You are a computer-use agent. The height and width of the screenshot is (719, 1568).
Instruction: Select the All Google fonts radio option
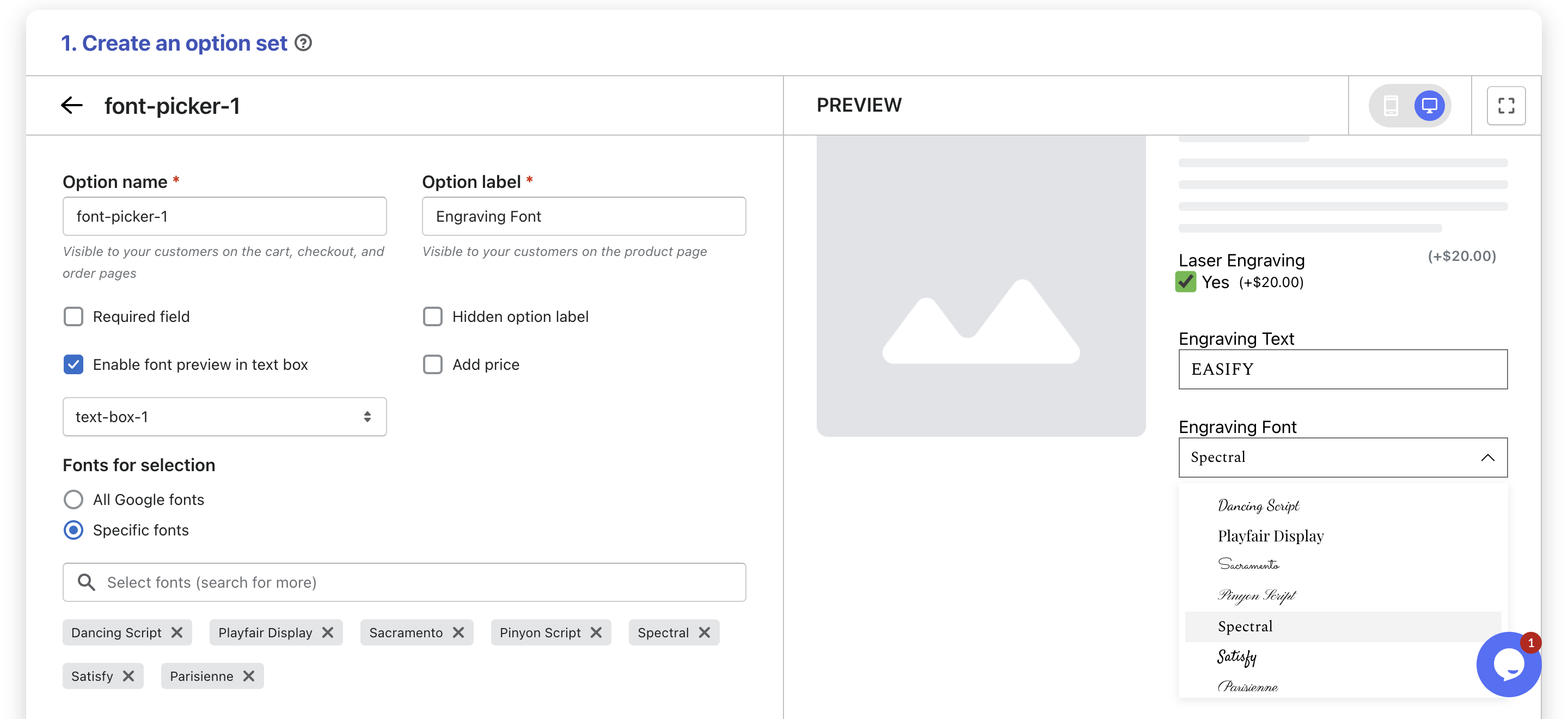pyautogui.click(x=73, y=500)
